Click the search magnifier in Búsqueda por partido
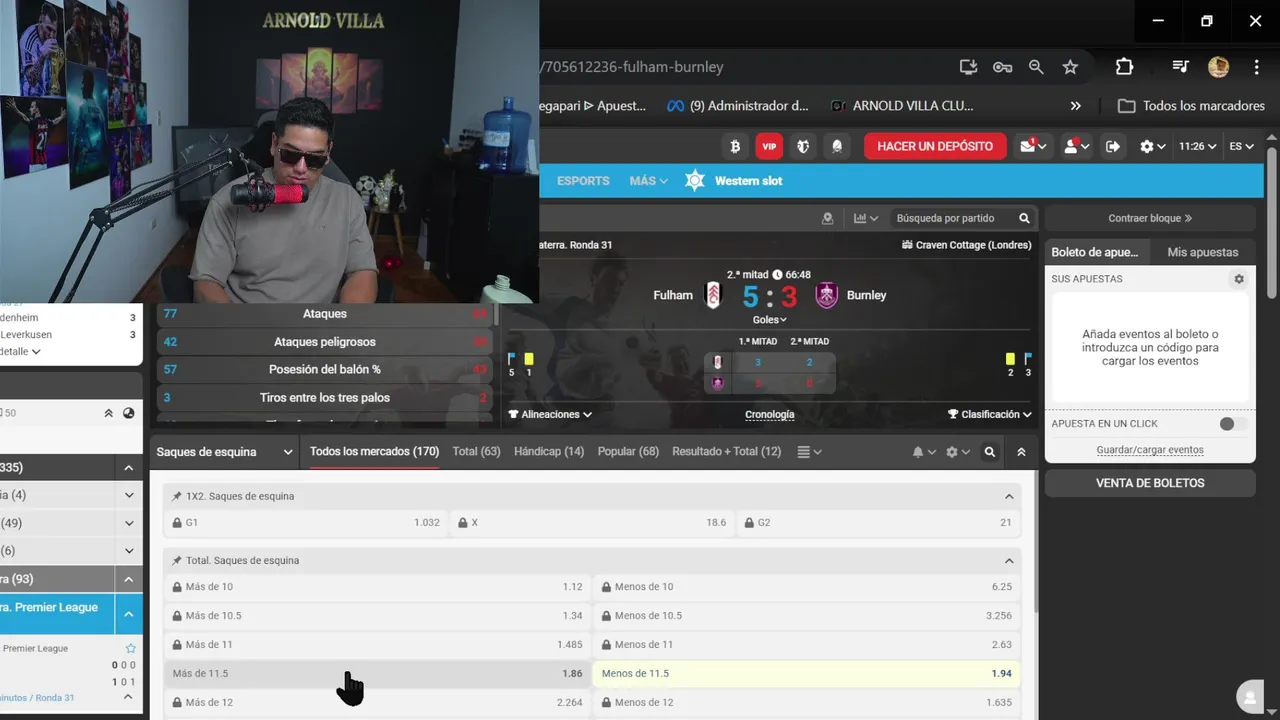 [1024, 218]
